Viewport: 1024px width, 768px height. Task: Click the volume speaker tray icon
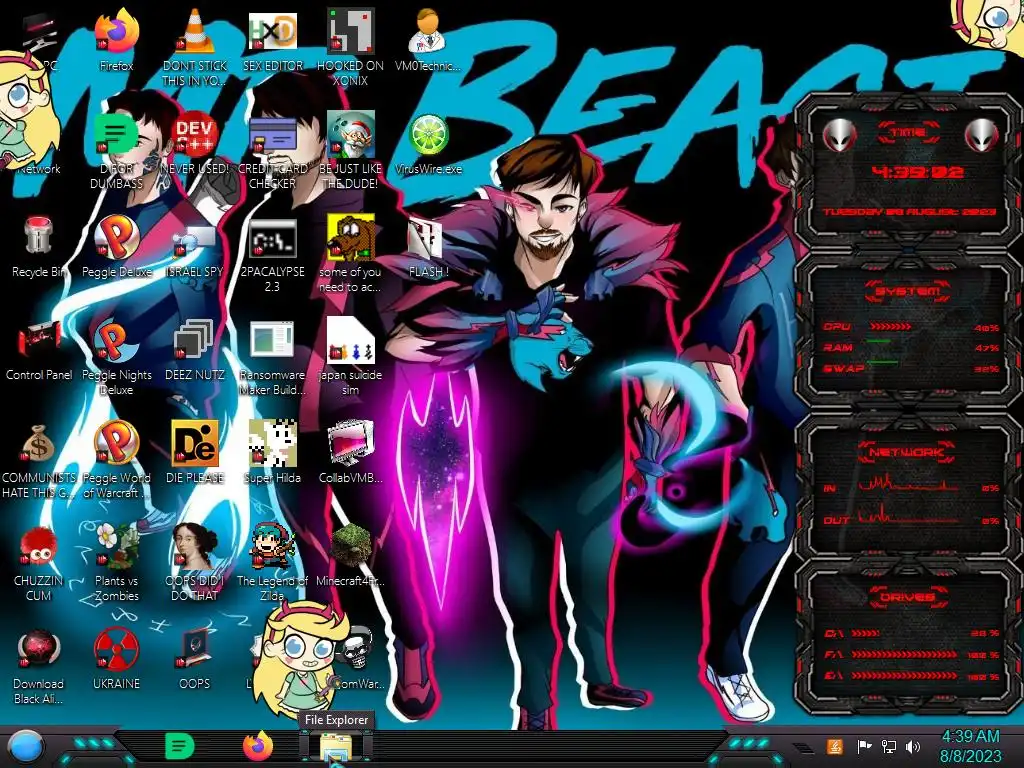913,746
